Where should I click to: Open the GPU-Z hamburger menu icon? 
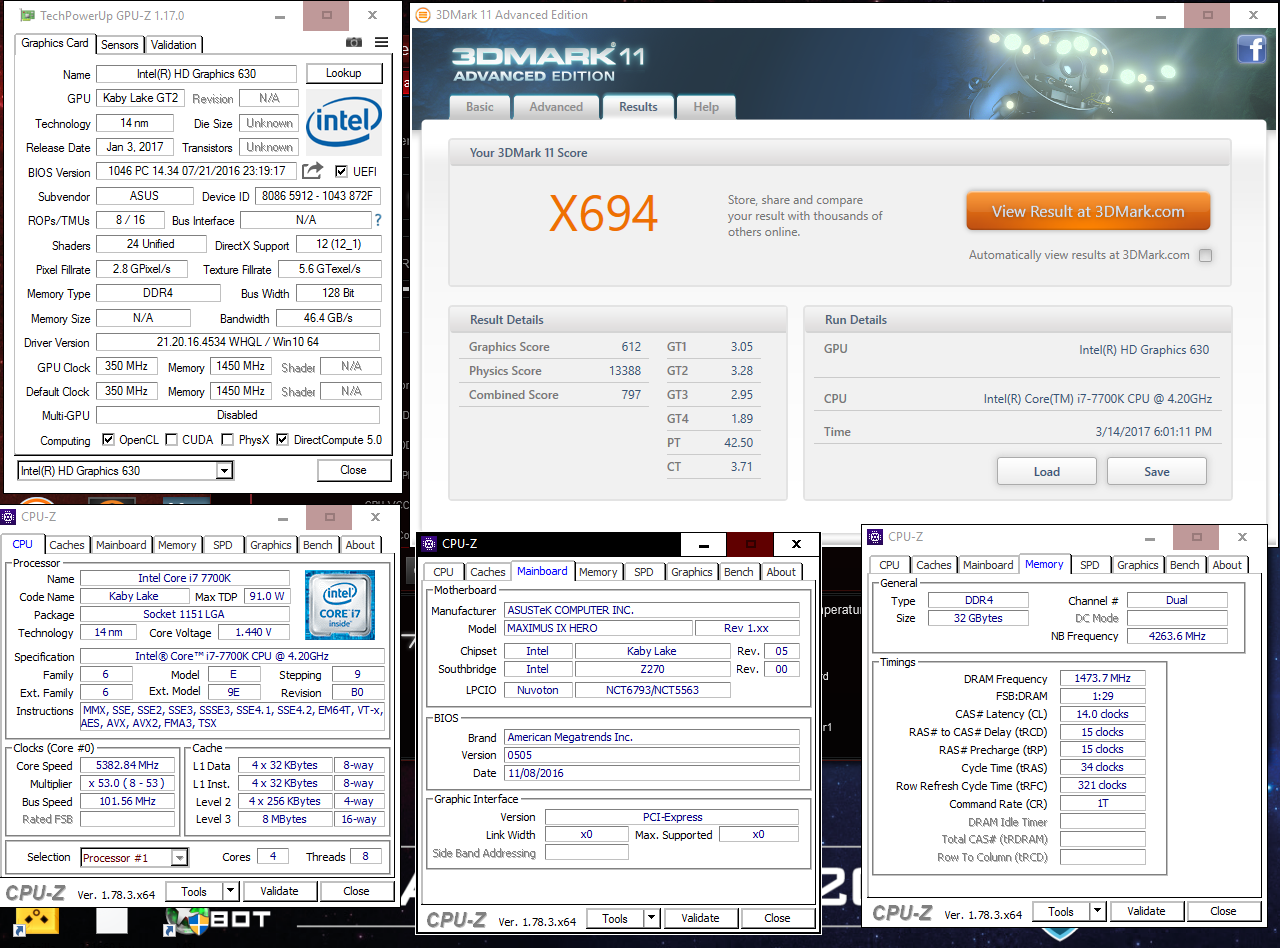coord(381,42)
